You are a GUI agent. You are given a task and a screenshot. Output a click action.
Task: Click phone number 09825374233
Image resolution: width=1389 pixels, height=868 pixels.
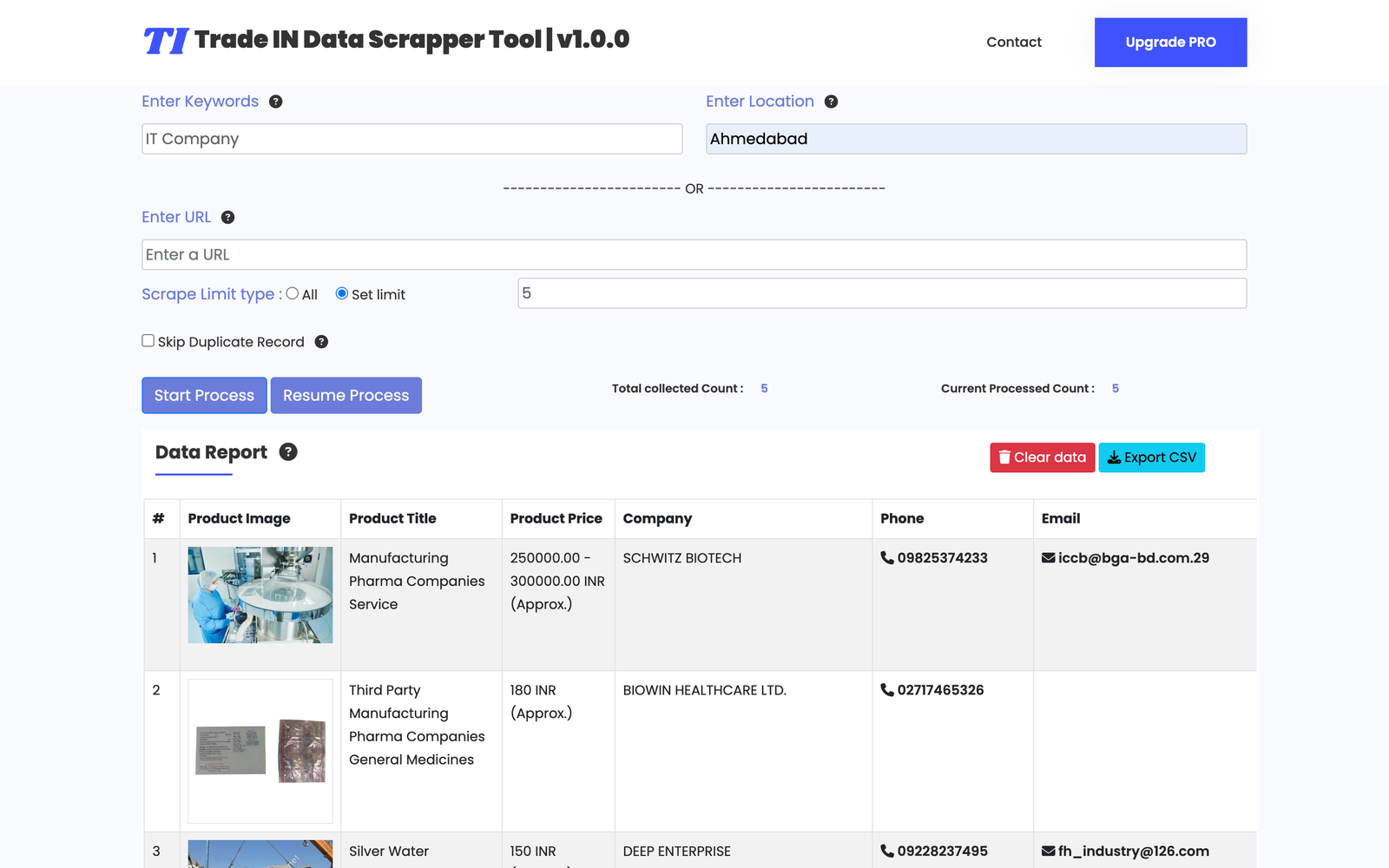pyautogui.click(x=943, y=558)
